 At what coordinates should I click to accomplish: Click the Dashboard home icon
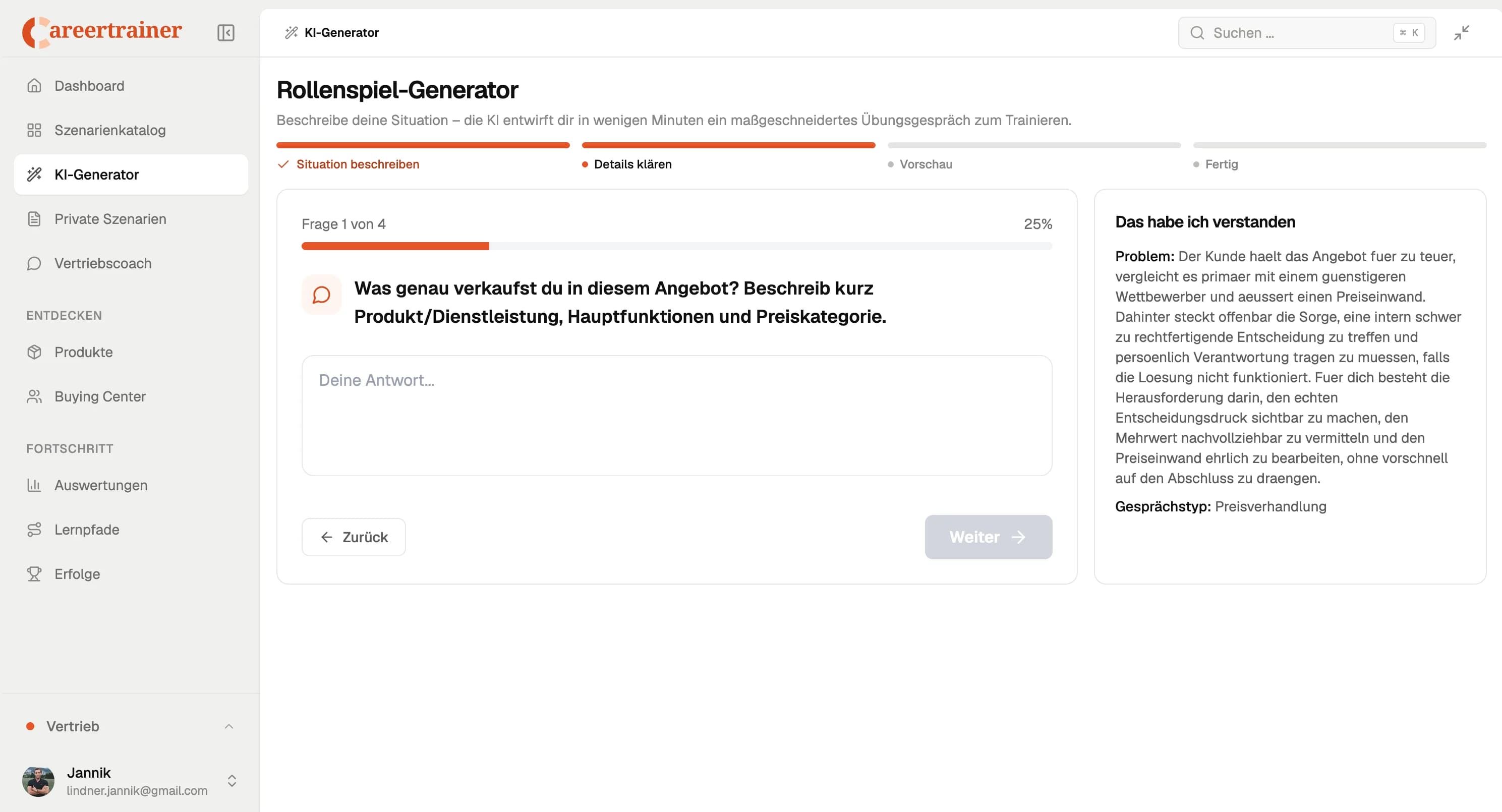pos(34,86)
